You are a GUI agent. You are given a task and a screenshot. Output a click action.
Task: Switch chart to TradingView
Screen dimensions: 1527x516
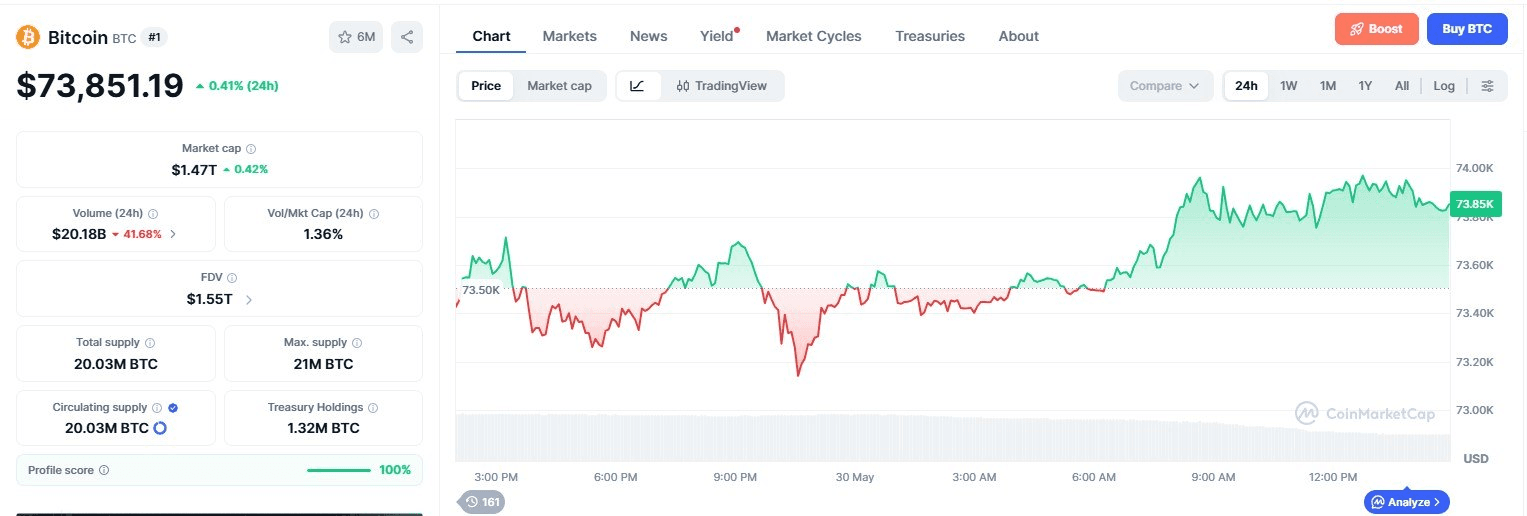pos(721,86)
